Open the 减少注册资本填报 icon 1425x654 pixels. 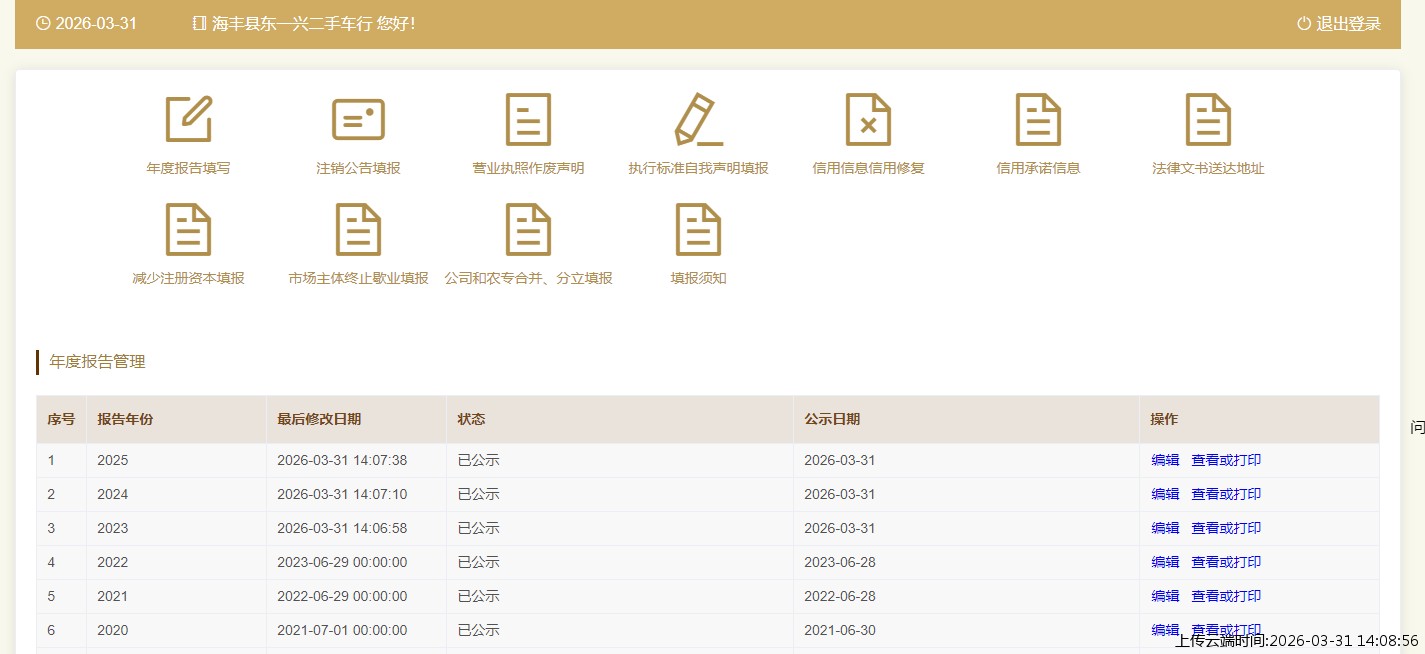188,230
